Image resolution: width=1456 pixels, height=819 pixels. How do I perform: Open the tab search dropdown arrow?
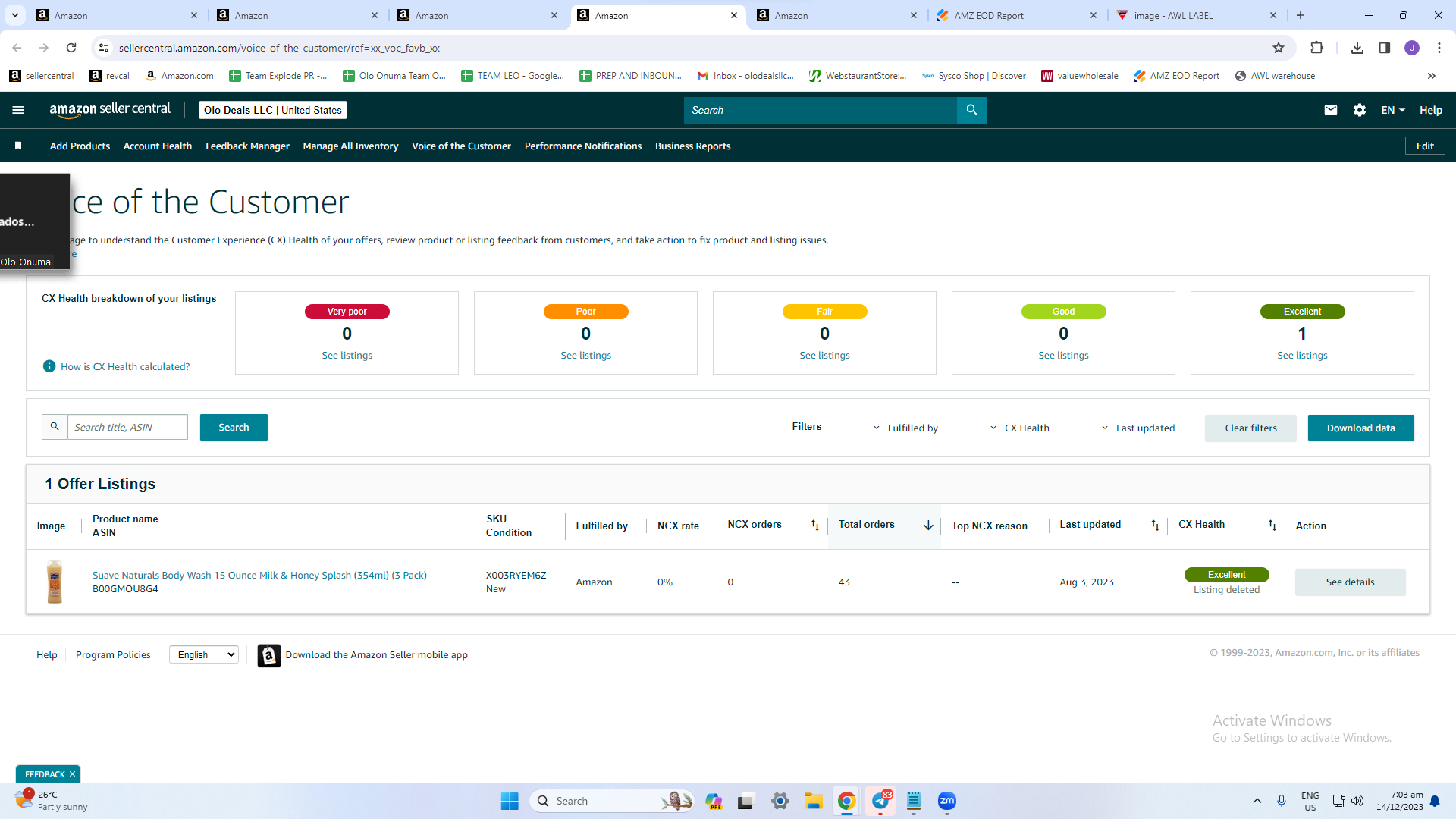coord(15,15)
